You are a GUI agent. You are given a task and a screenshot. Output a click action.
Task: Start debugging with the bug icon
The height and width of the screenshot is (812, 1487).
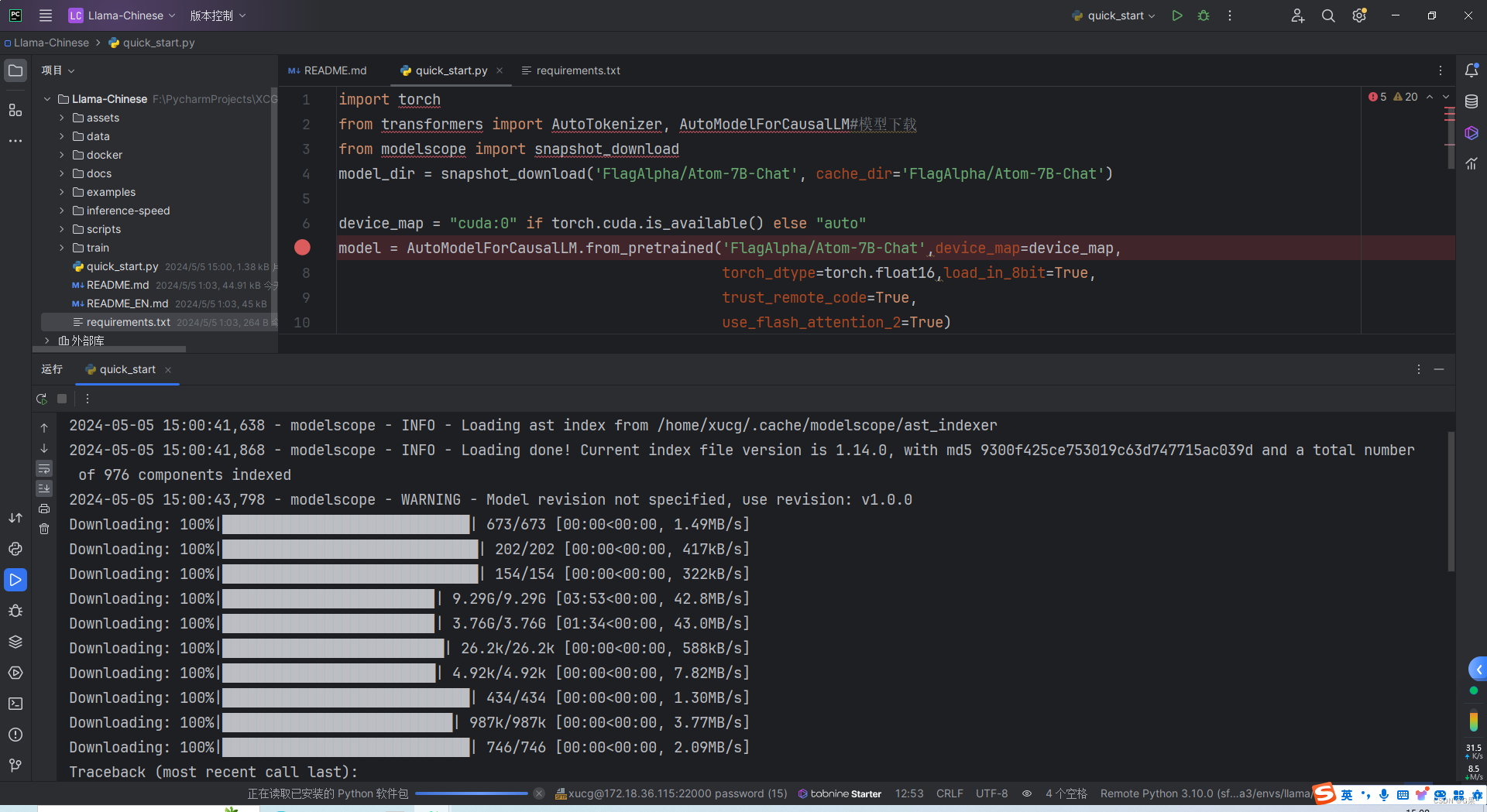click(x=1204, y=15)
